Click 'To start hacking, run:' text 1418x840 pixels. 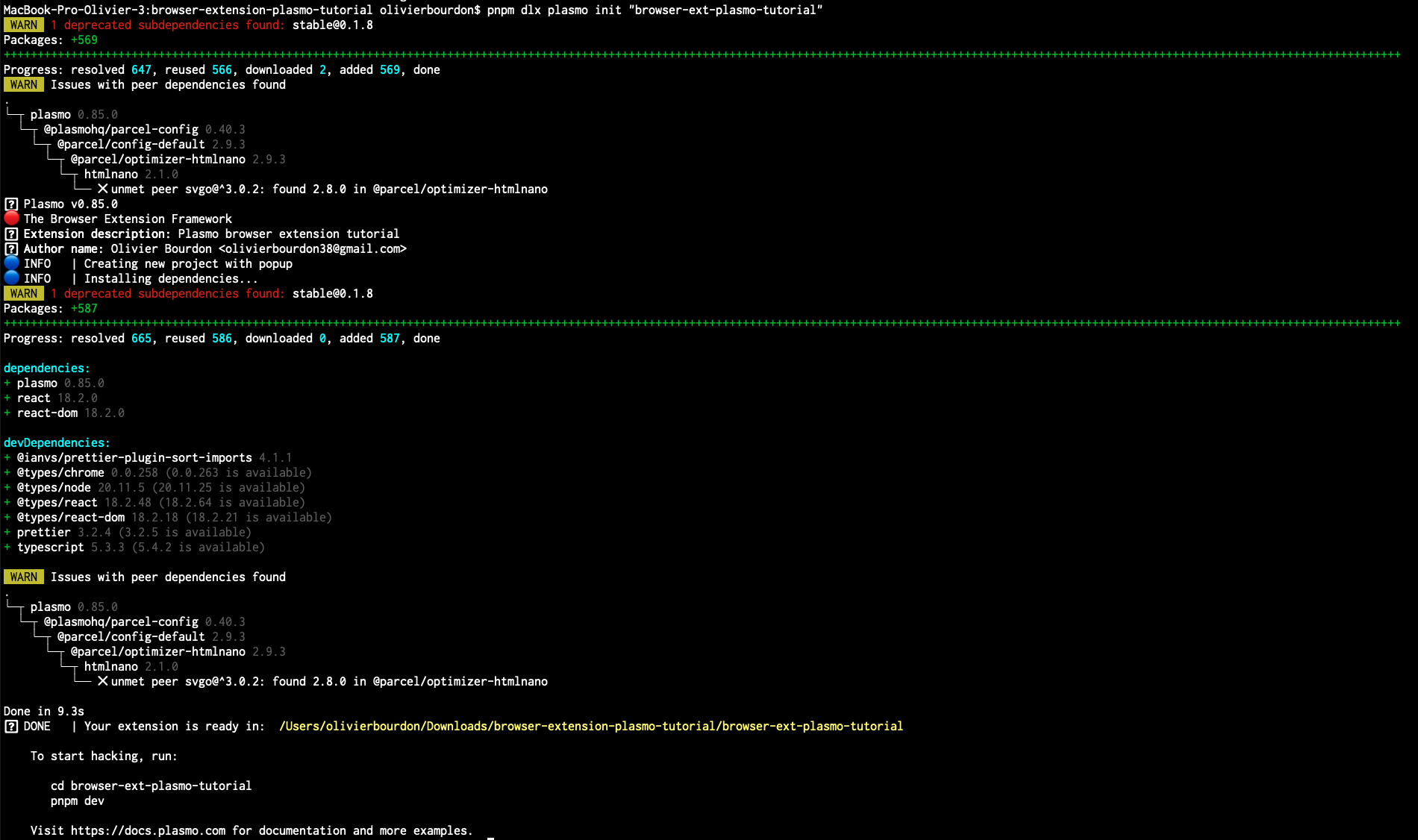click(104, 756)
